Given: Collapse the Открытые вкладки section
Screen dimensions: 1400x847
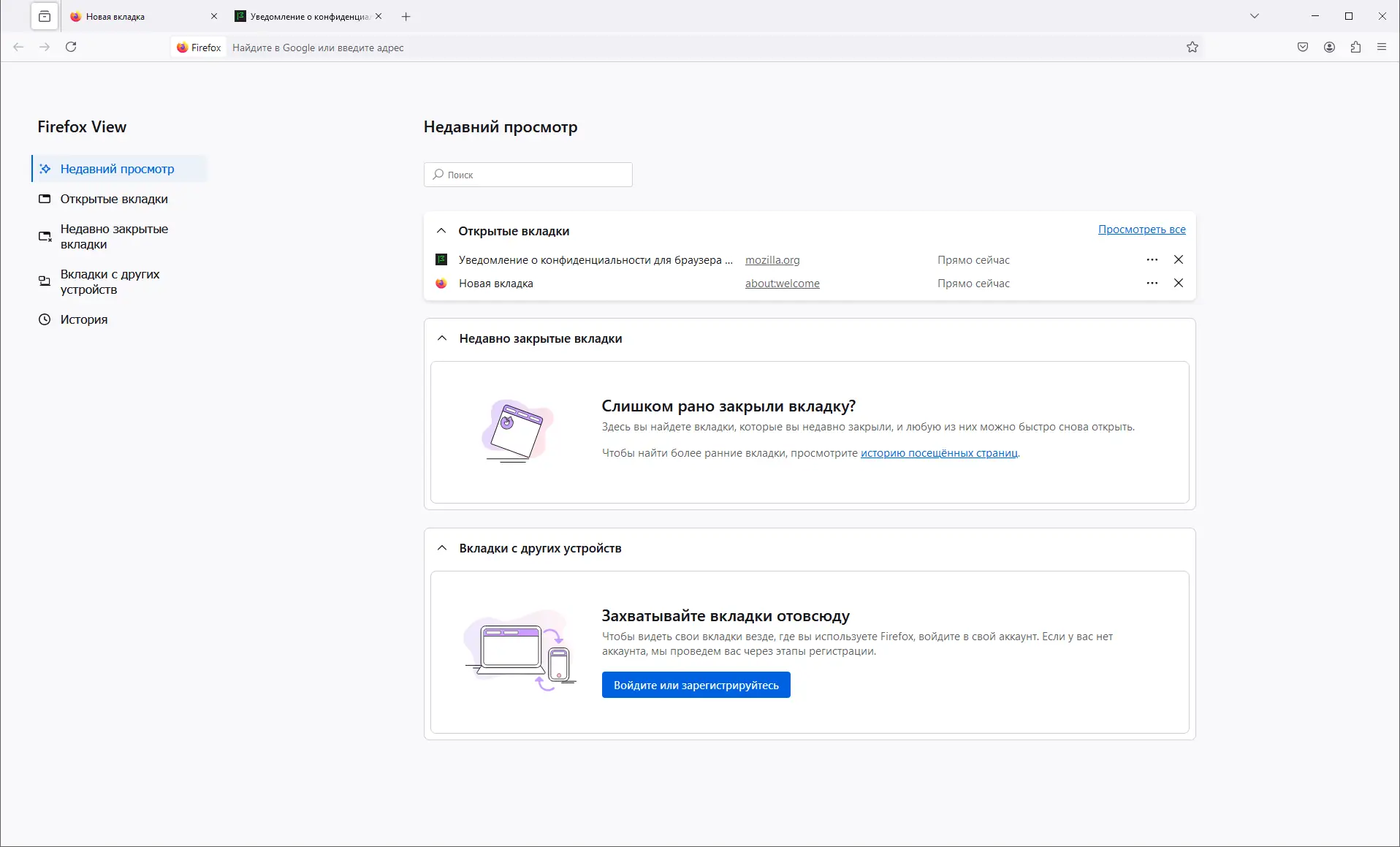Looking at the screenshot, I should pos(441,230).
